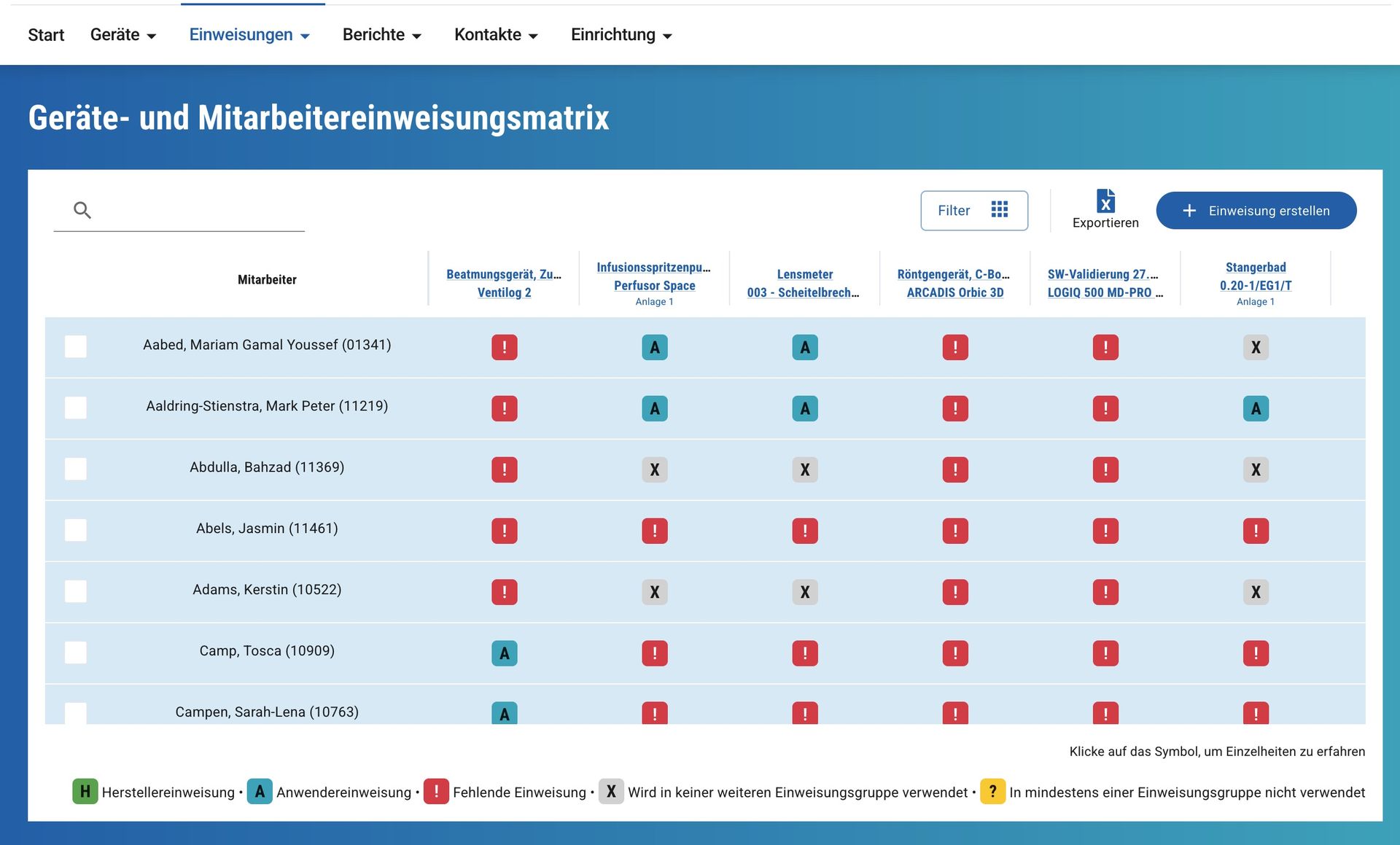Click the search magnifier icon

82,211
